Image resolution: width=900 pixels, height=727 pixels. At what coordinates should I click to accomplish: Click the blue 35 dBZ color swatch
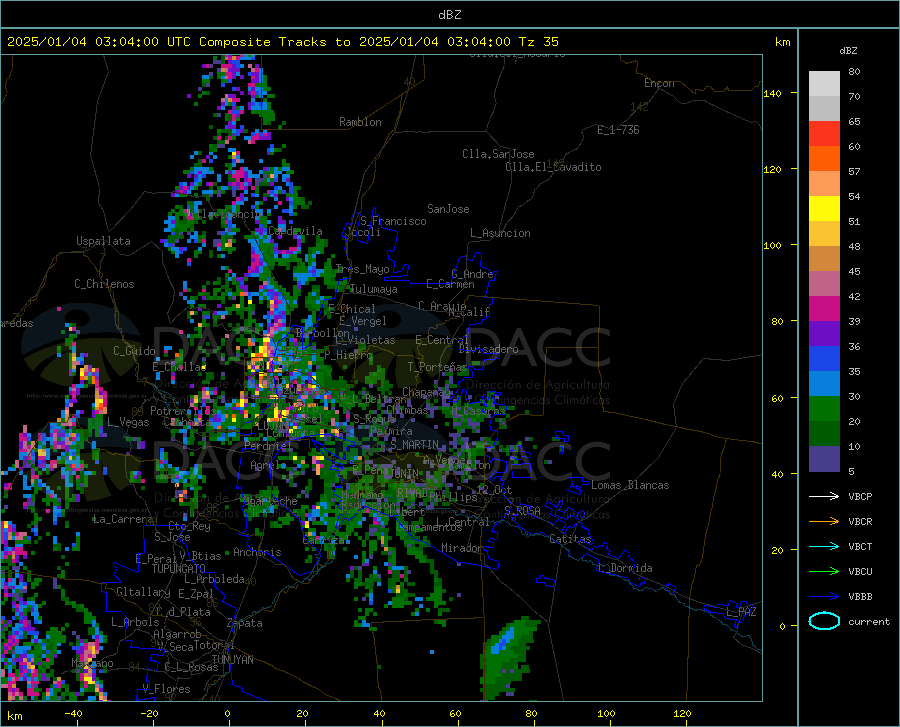[824, 359]
